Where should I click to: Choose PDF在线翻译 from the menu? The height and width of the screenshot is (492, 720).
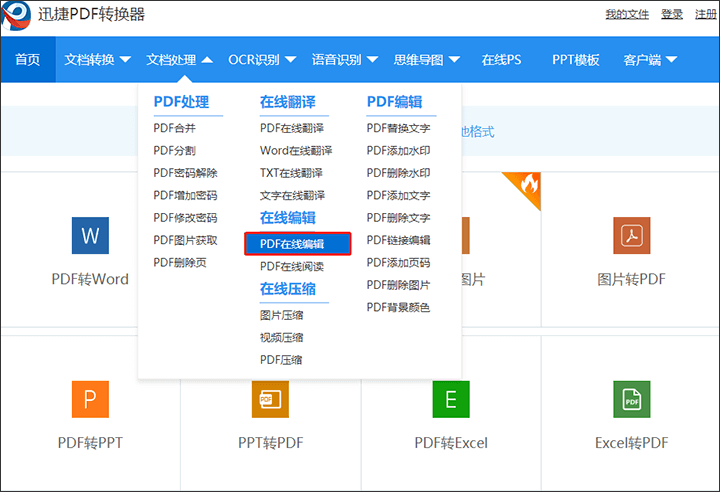click(x=292, y=128)
